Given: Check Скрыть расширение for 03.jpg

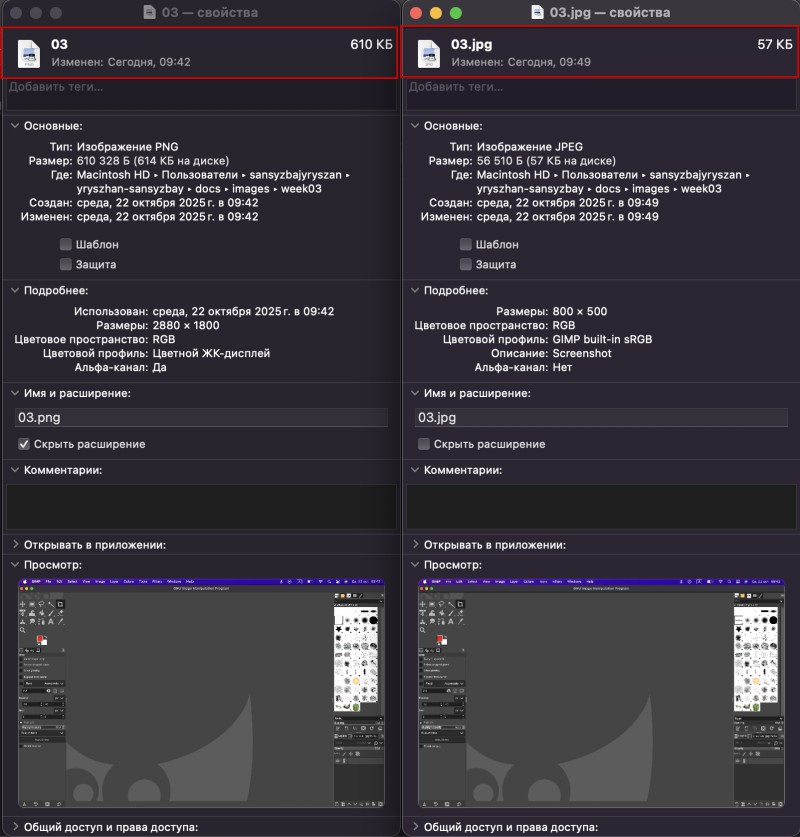Looking at the screenshot, I should pos(424,444).
